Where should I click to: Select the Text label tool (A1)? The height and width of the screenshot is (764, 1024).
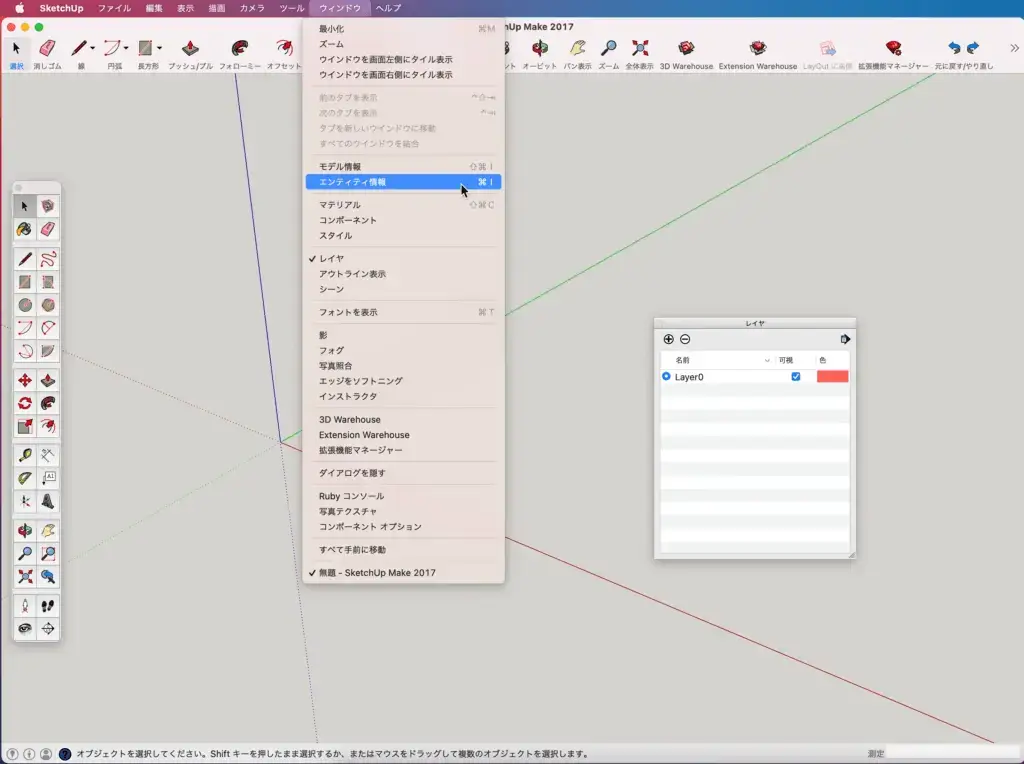coord(48,478)
